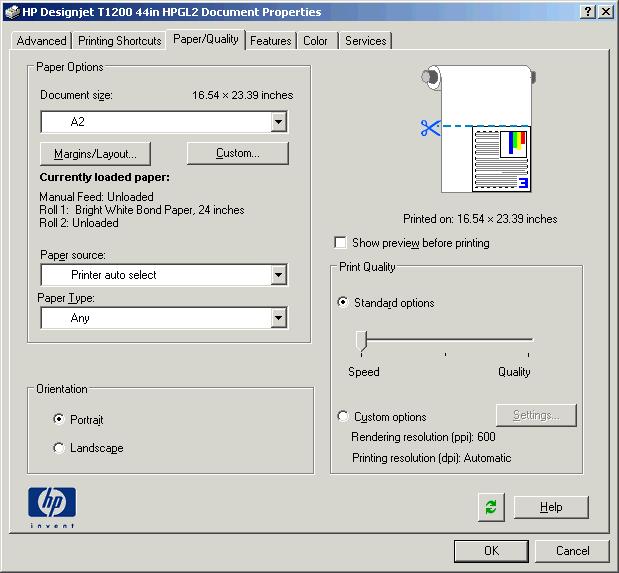
Task: Click document size '16.54 × 23.39 inches' value
Action: tap(242, 95)
